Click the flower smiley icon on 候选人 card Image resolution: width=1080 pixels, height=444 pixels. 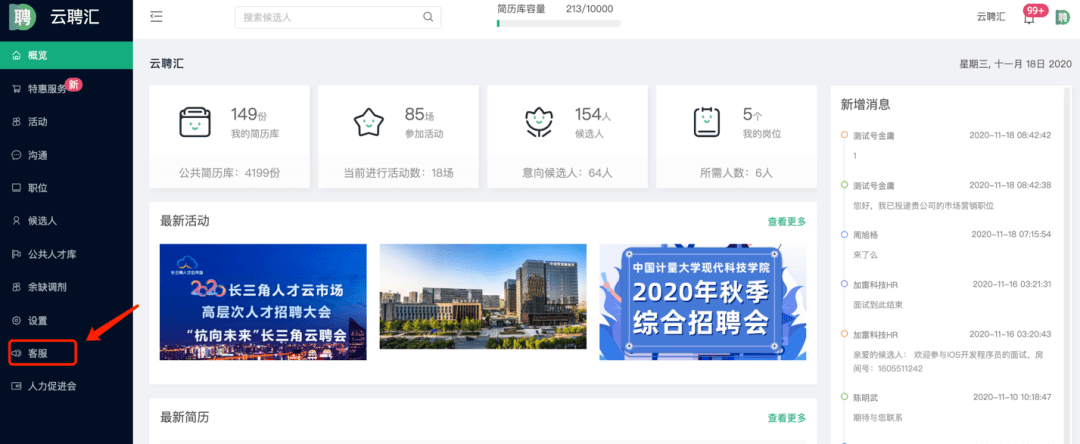pos(538,123)
